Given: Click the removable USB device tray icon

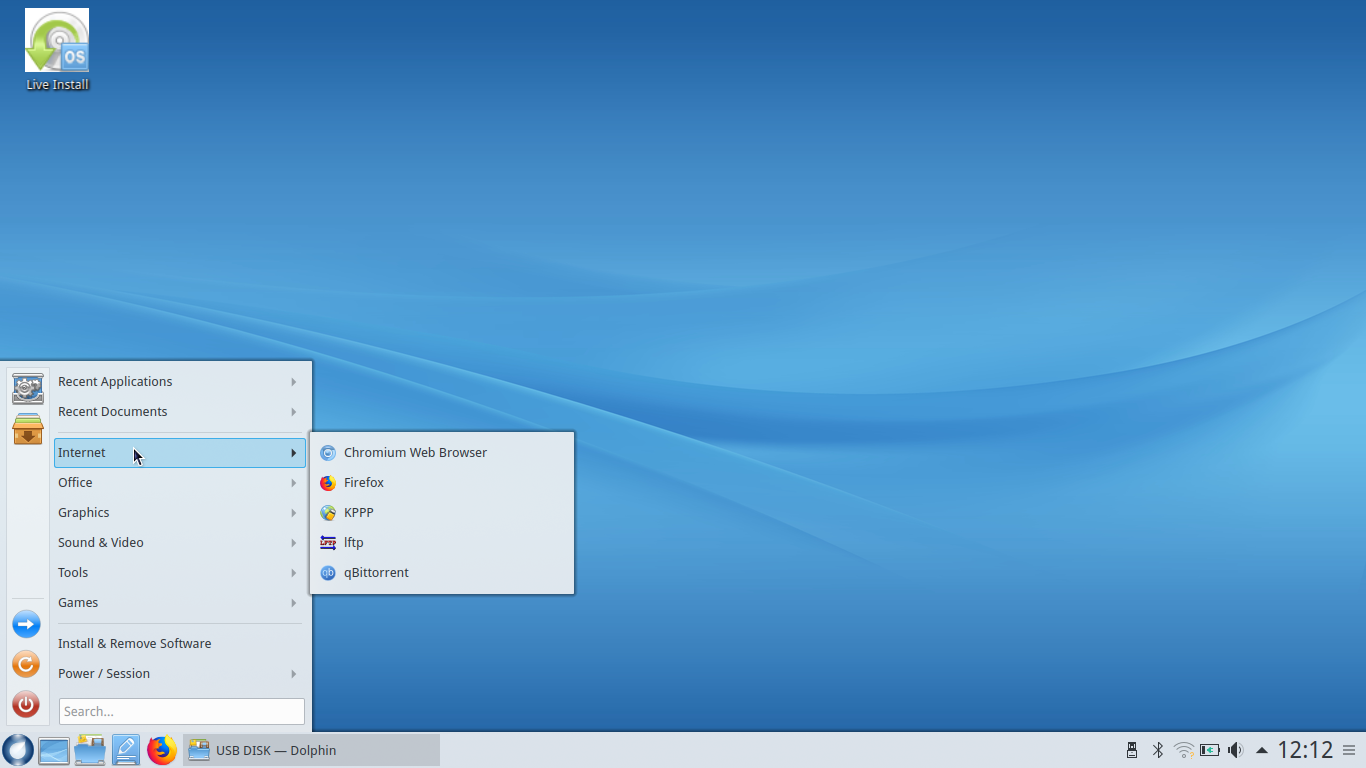Looking at the screenshot, I should tap(1132, 750).
